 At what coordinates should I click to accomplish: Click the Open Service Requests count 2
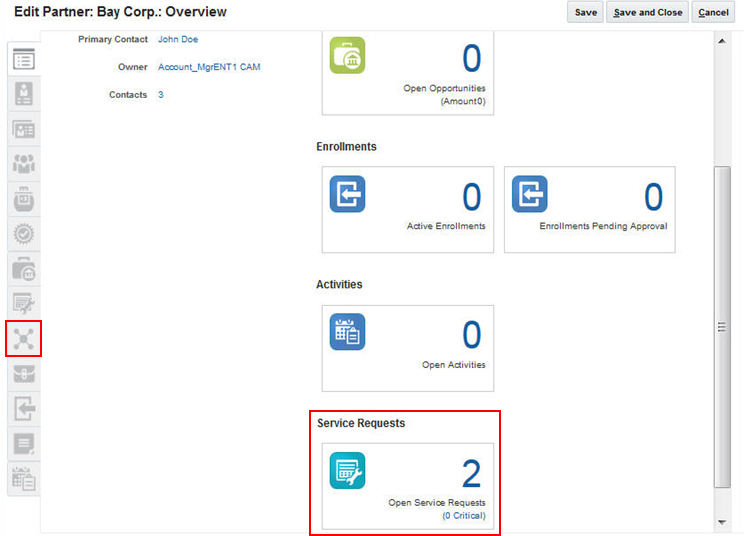click(x=471, y=474)
